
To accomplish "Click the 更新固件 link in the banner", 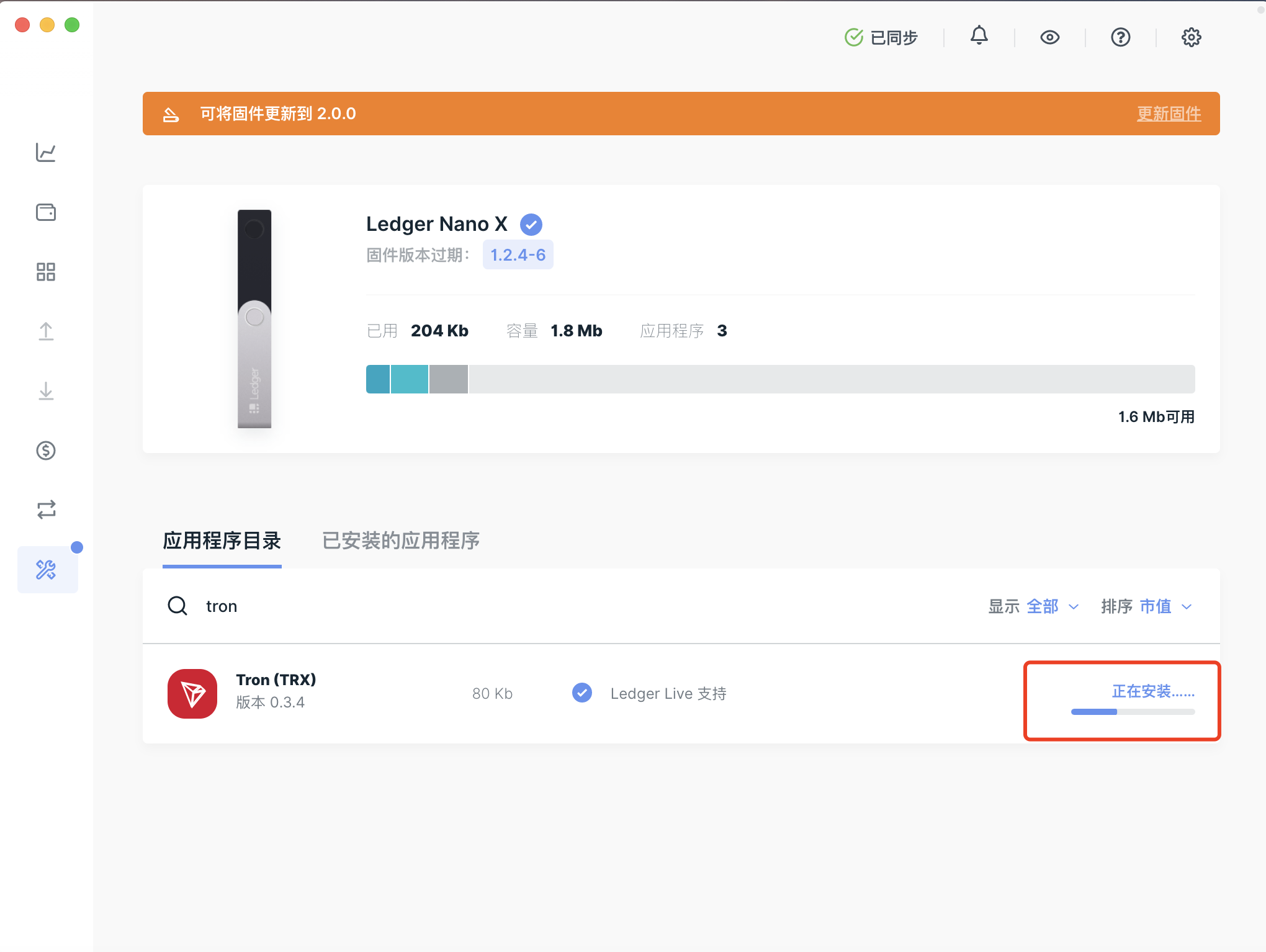I will pyautogui.click(x=1169, y=114).
